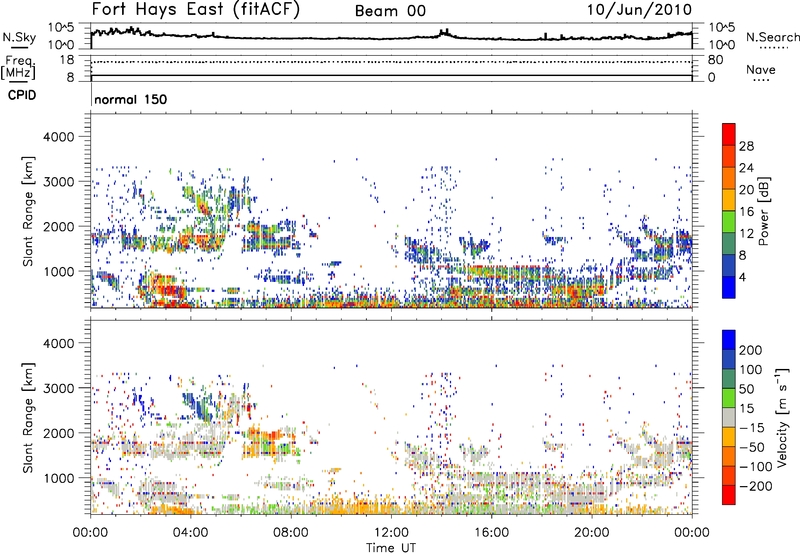This screenshot has height=554, width=800.
Task: Click the 'N.Search' legend label
Action: (772, 37)
